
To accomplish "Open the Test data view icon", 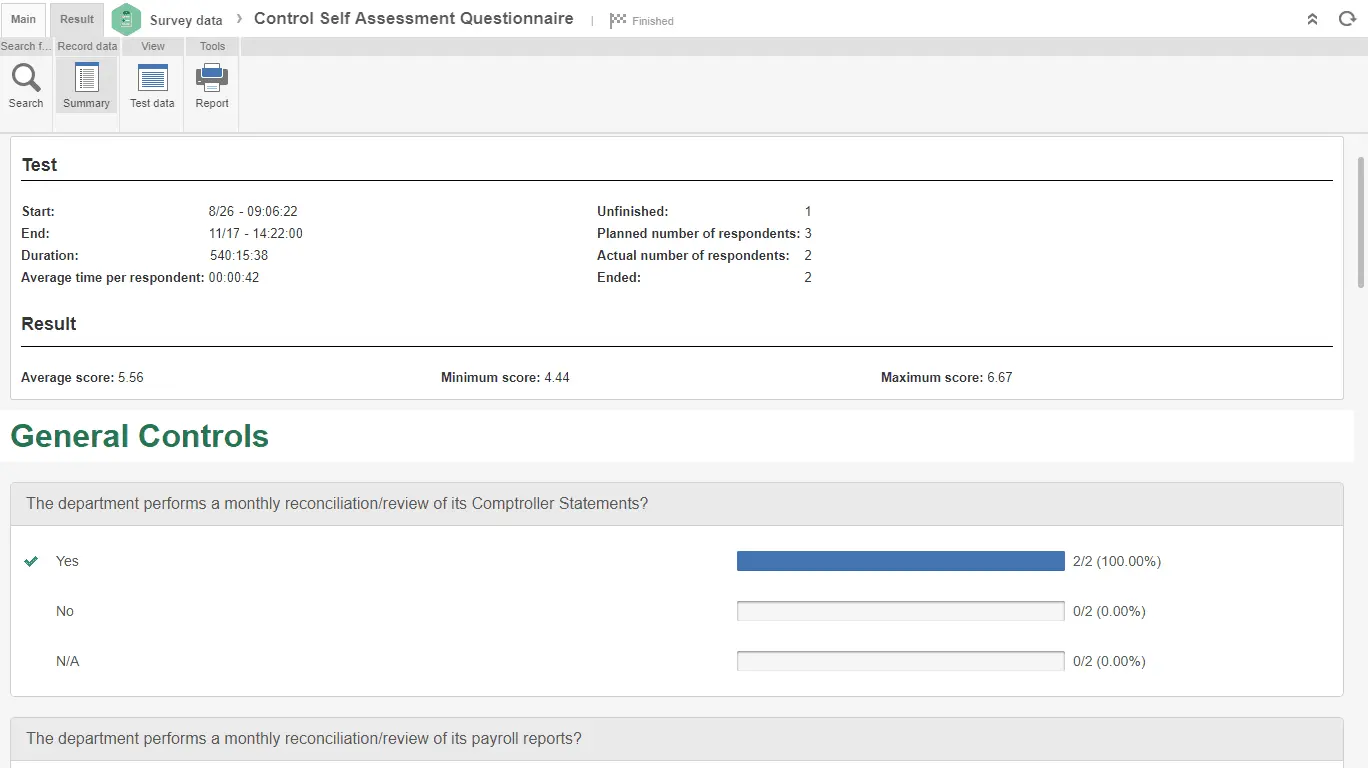I will point(152,78).
